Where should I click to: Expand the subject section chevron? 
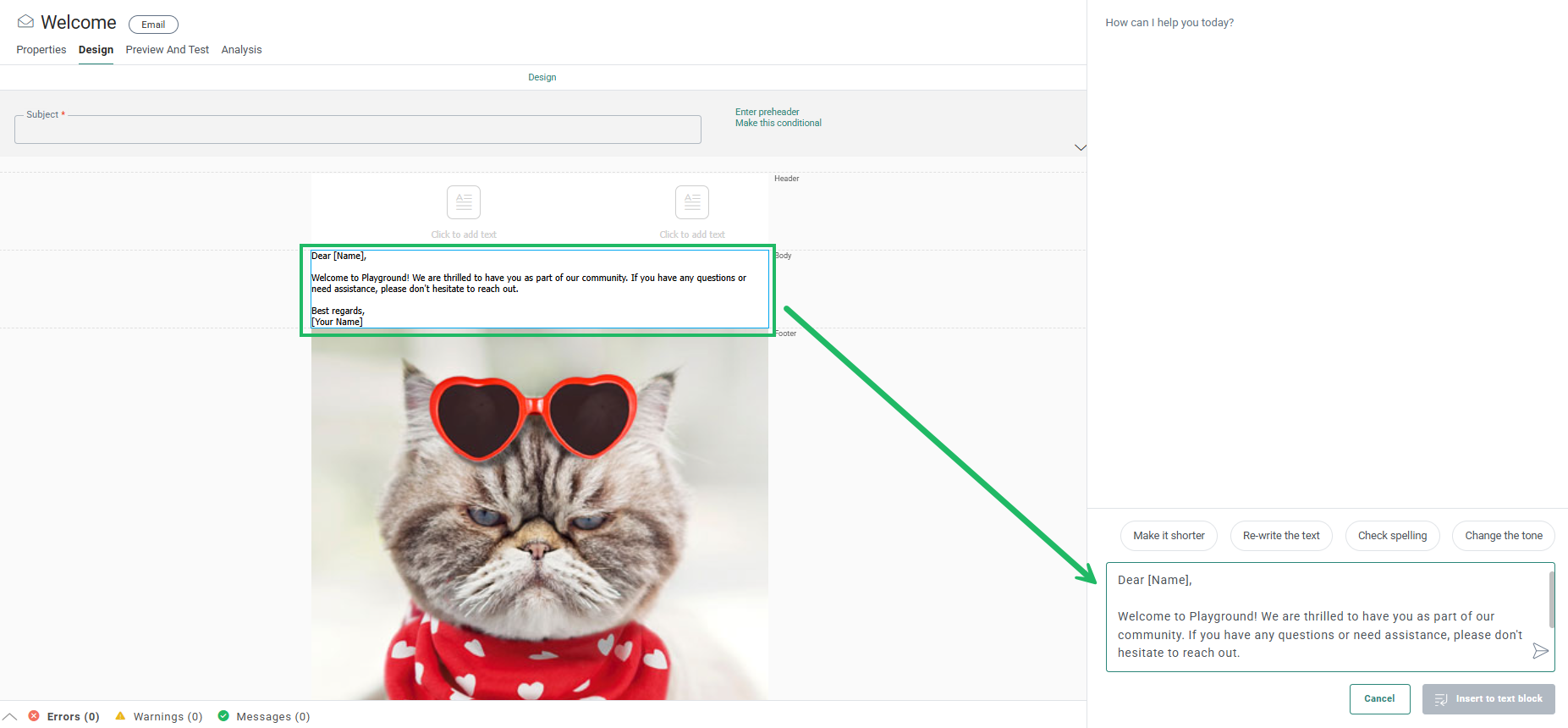[x=1080, y=147]
